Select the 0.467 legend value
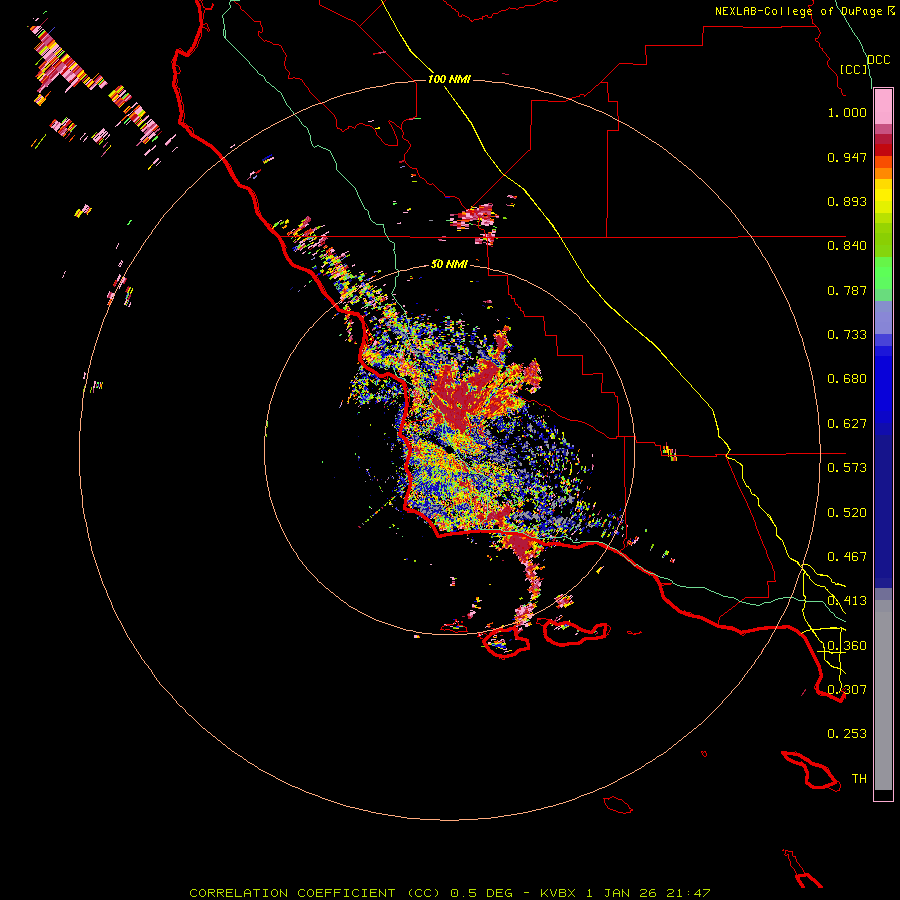 [x=847, y=557]
